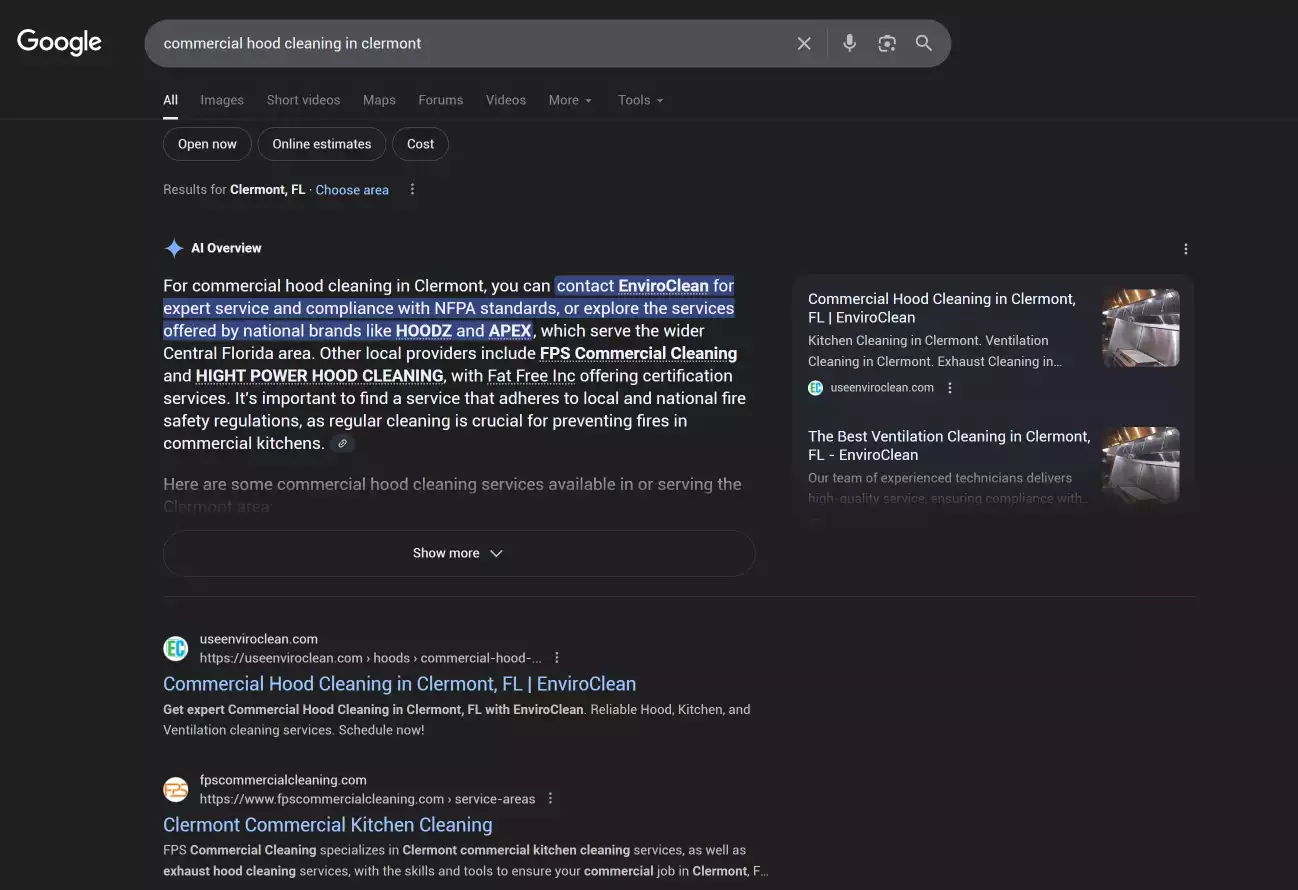Click the link chip icon after paragraph
This screenshot has width=1298, height=890.
[x=343, y=443]
